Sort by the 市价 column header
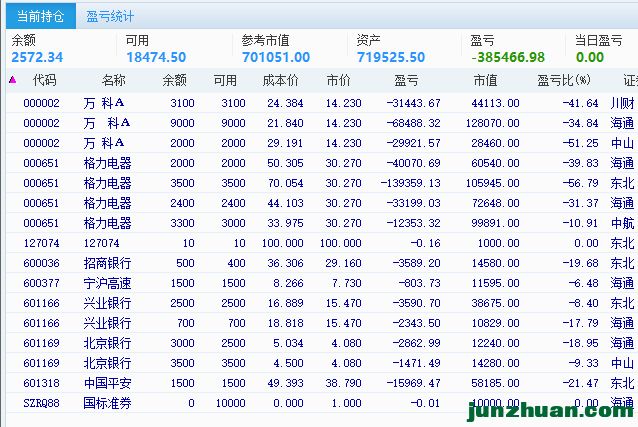 pyautogui.click(x=338, y=80)
